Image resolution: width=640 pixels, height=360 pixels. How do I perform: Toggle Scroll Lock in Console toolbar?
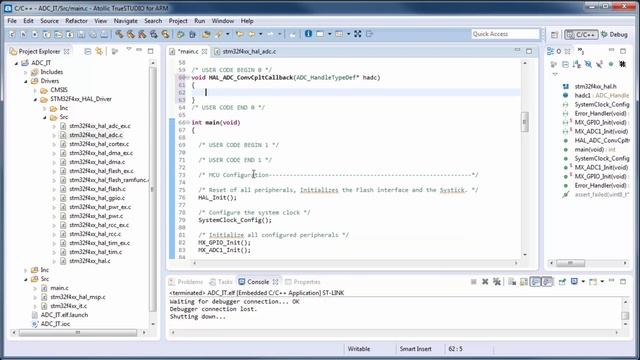tap(524, 282)
